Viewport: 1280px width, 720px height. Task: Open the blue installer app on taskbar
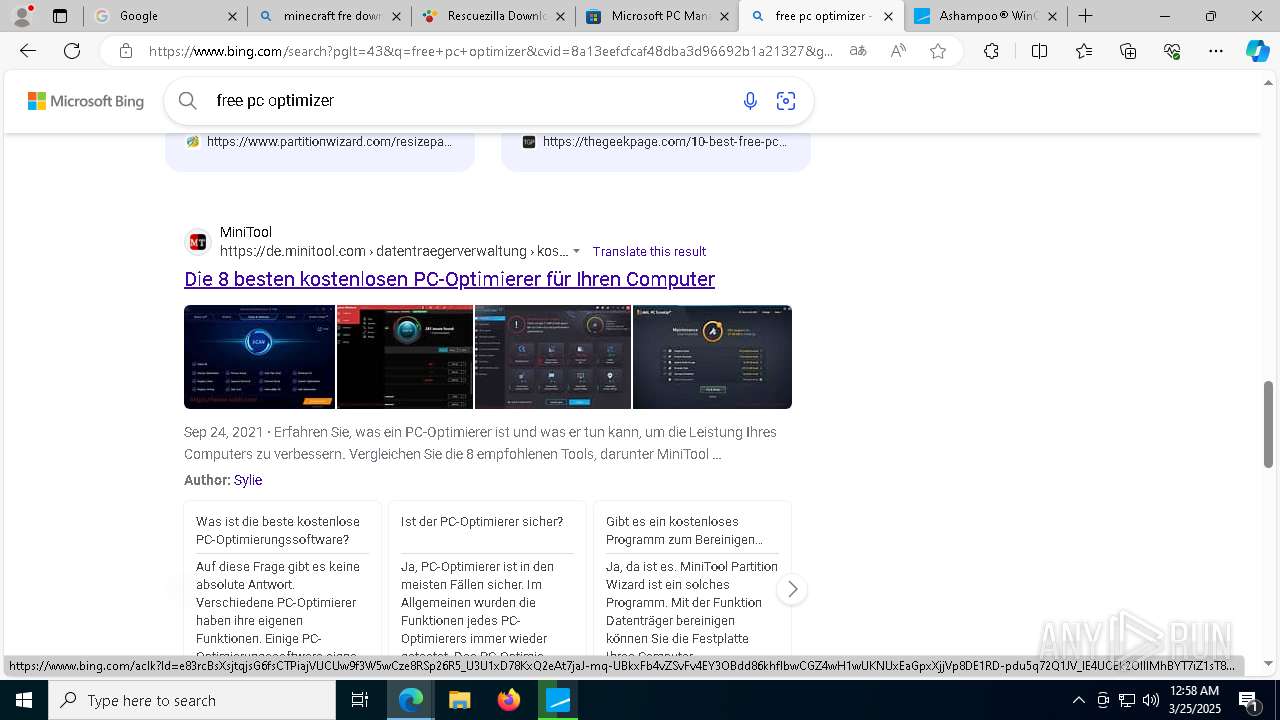click(558, 700)
